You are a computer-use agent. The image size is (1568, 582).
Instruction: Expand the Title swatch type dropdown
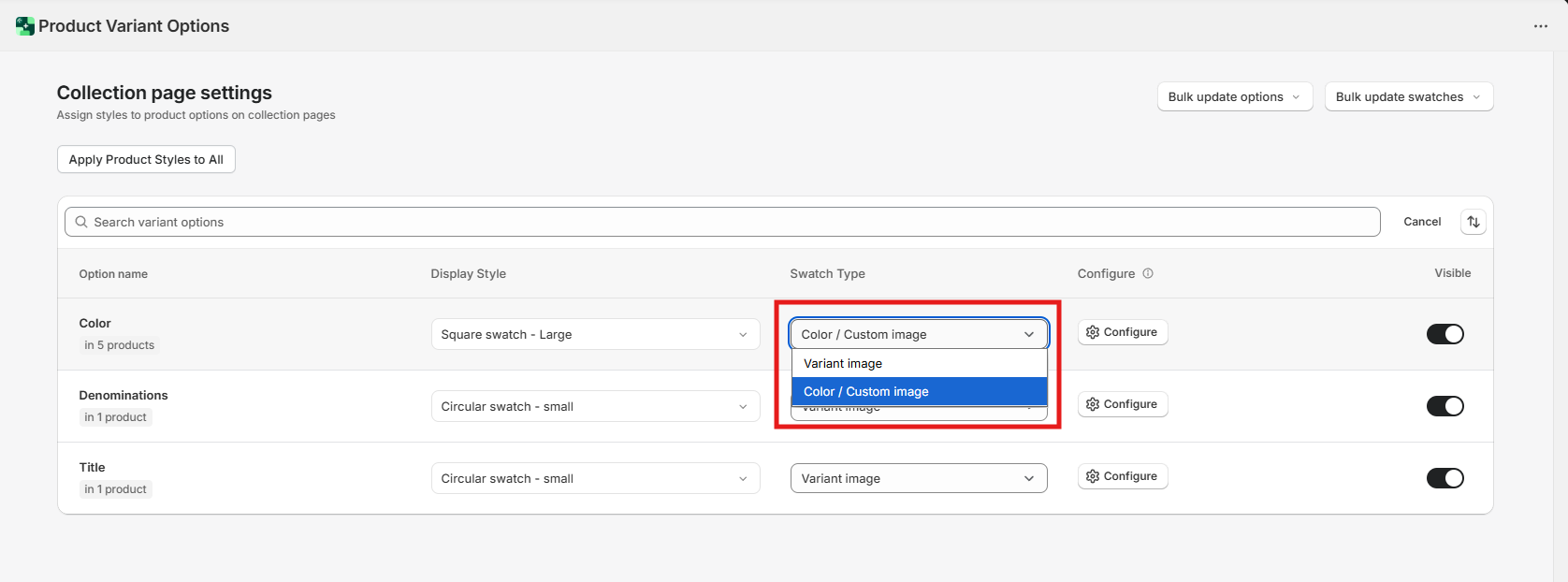(x=918, y=478)
